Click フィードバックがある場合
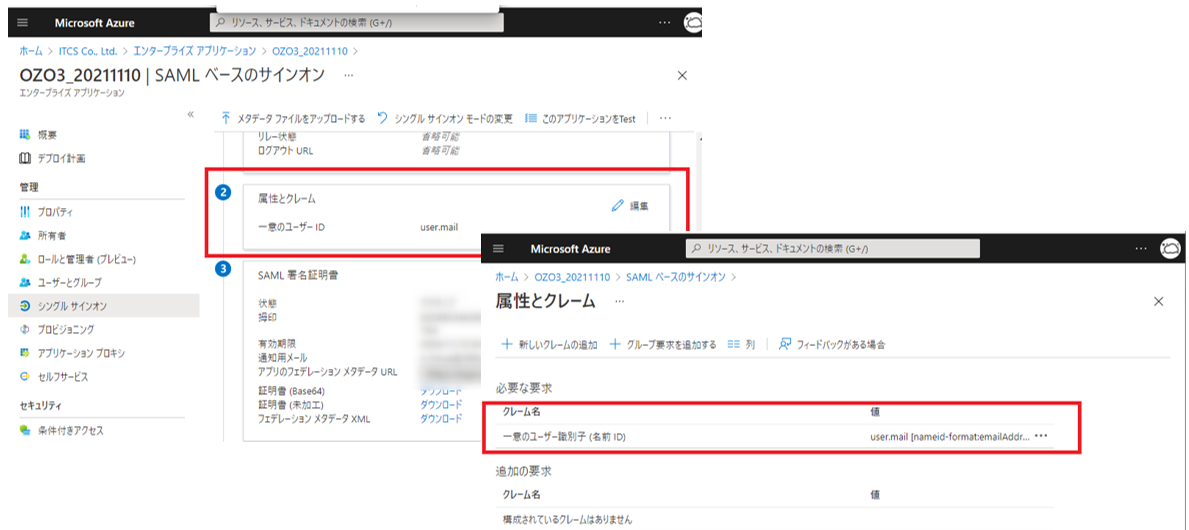Image resolution: width=1189 pixels, height=530 pixels. [x=832, y=344]
